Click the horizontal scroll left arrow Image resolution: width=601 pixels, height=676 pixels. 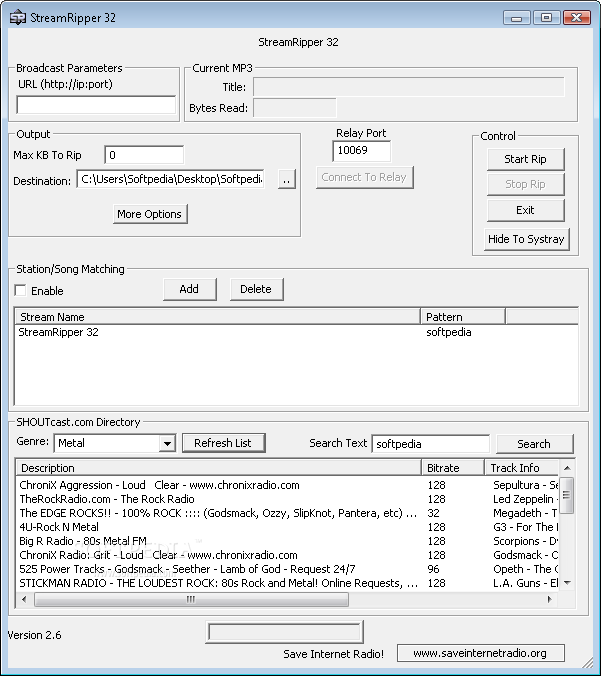pyautogui.click(x=24, y=599)
